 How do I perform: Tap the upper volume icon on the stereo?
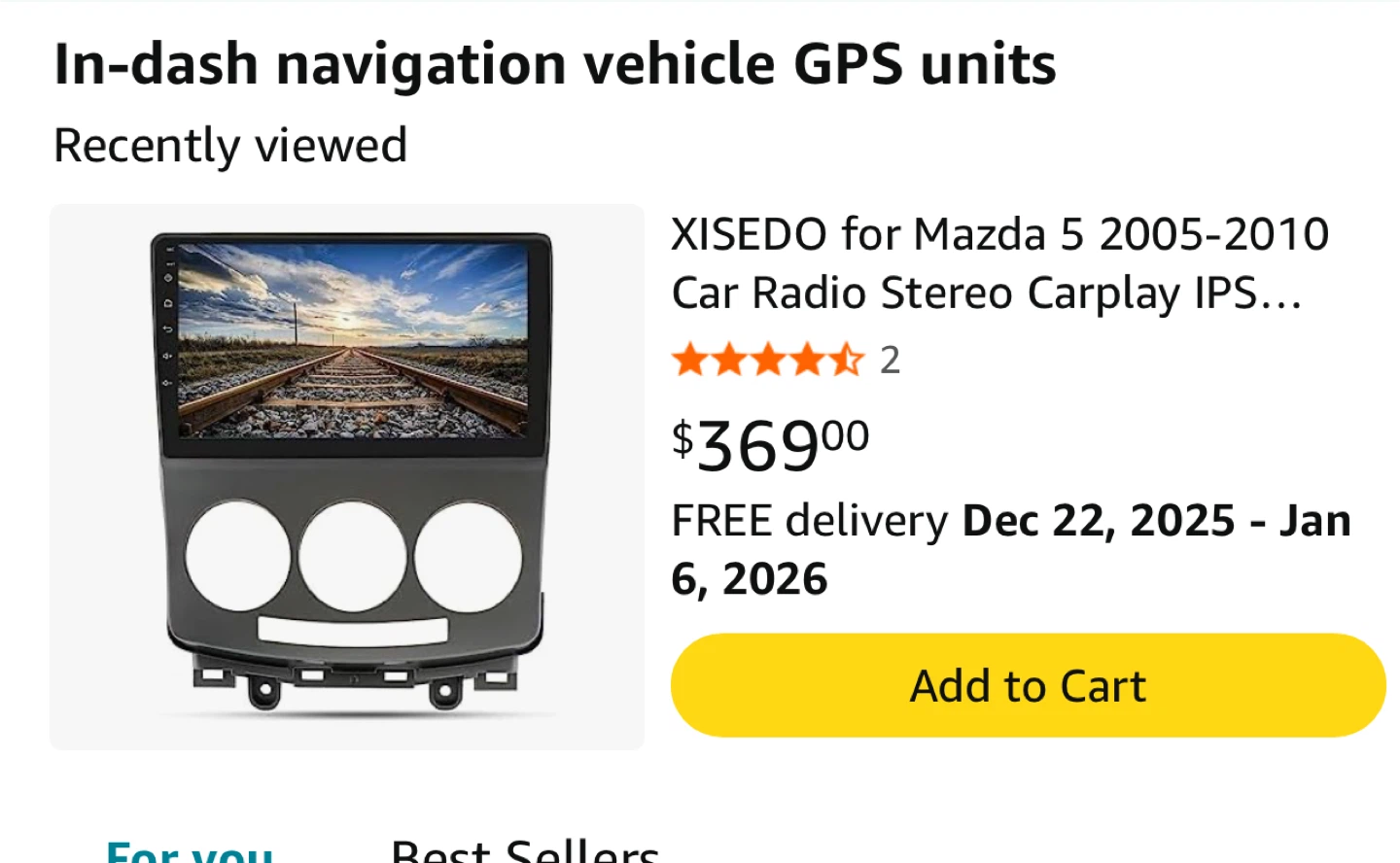[168, 356]
